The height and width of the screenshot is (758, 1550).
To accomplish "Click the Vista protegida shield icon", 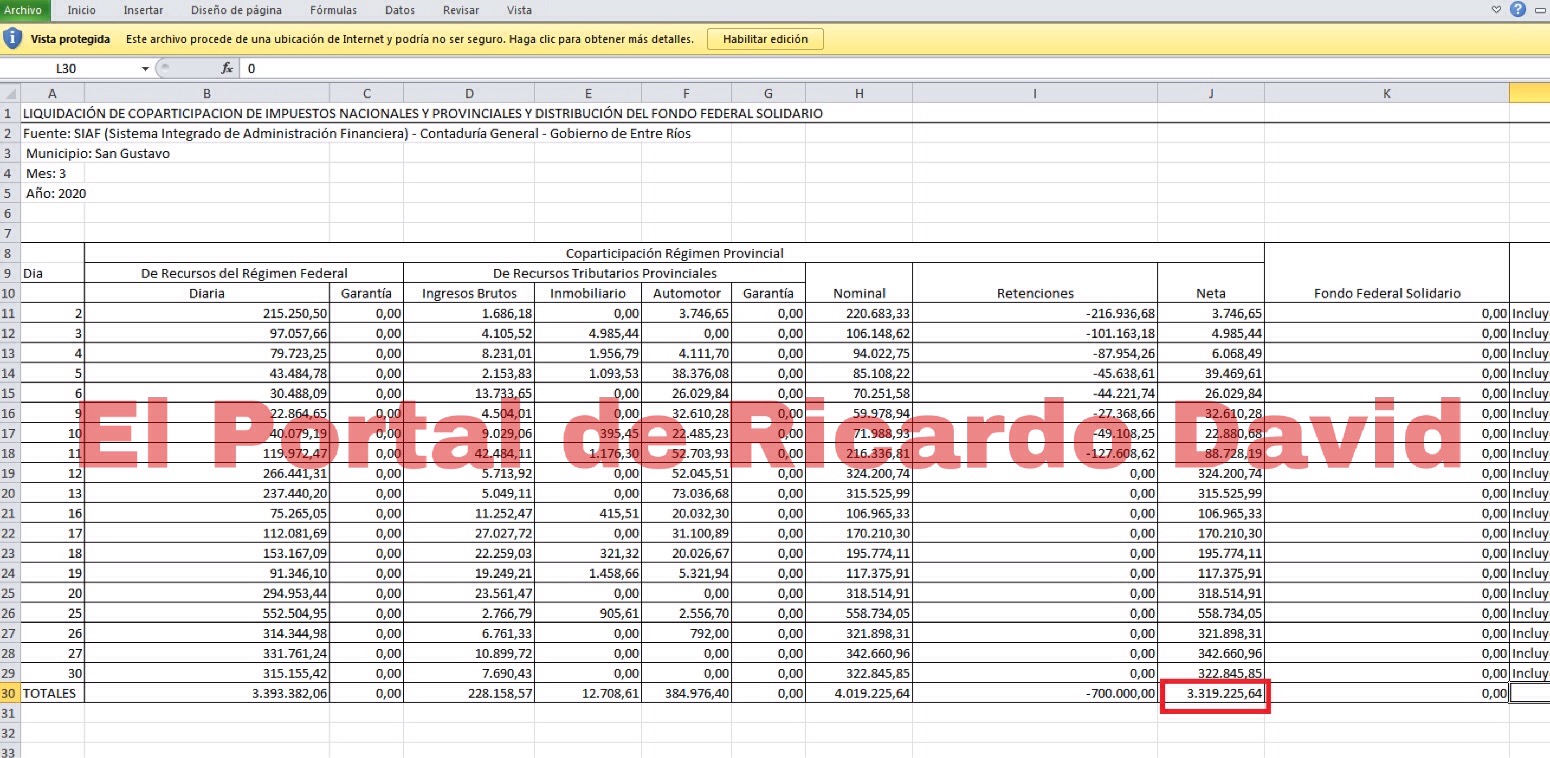I will pos(12,39).
